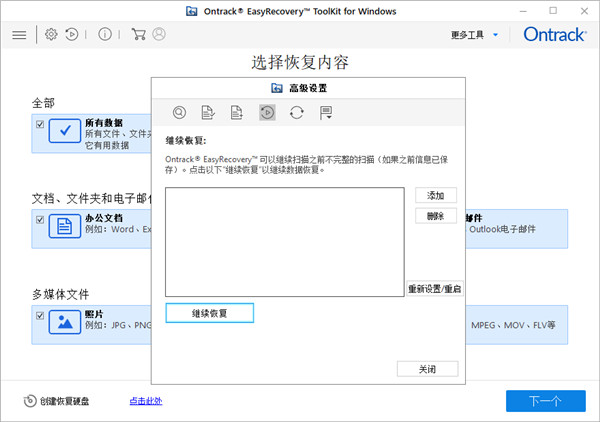Click the MPEG、MOV、FLV等 tile text
Viewport: 600px width, 422px height.
point(513,325)
